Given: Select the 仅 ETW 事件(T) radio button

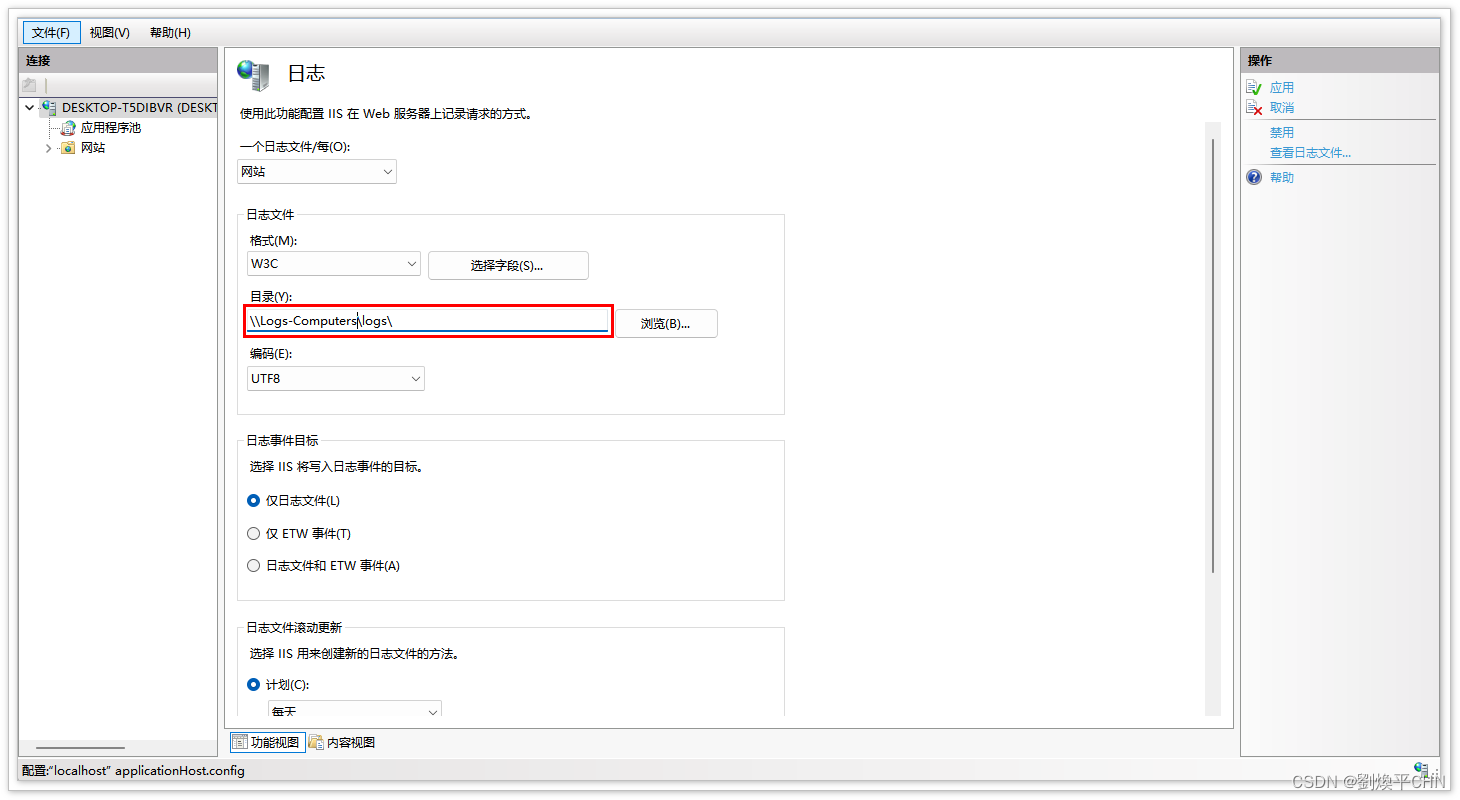Looking at the screenshot, I should click(253, 534).
